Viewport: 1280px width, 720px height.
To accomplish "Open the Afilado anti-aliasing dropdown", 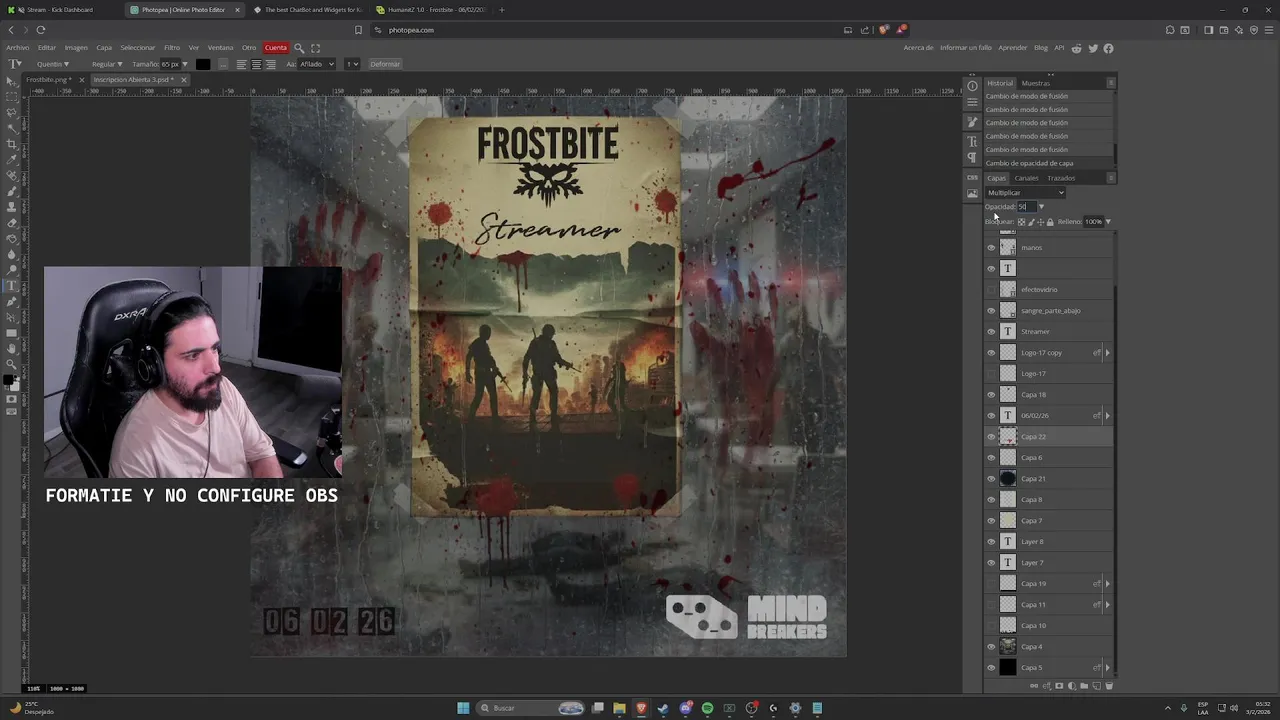I will [317, 64].
